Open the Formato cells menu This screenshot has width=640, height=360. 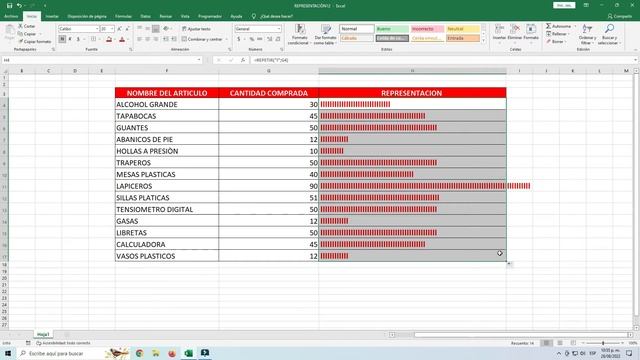(x=531, y=32)
